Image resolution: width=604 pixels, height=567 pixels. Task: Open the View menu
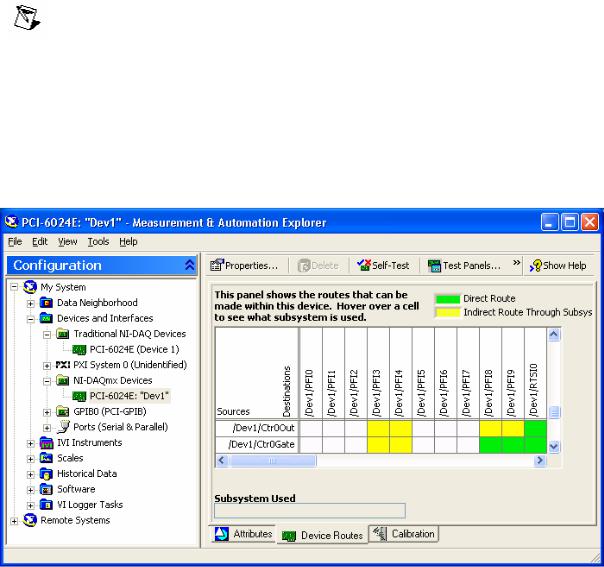67,242
